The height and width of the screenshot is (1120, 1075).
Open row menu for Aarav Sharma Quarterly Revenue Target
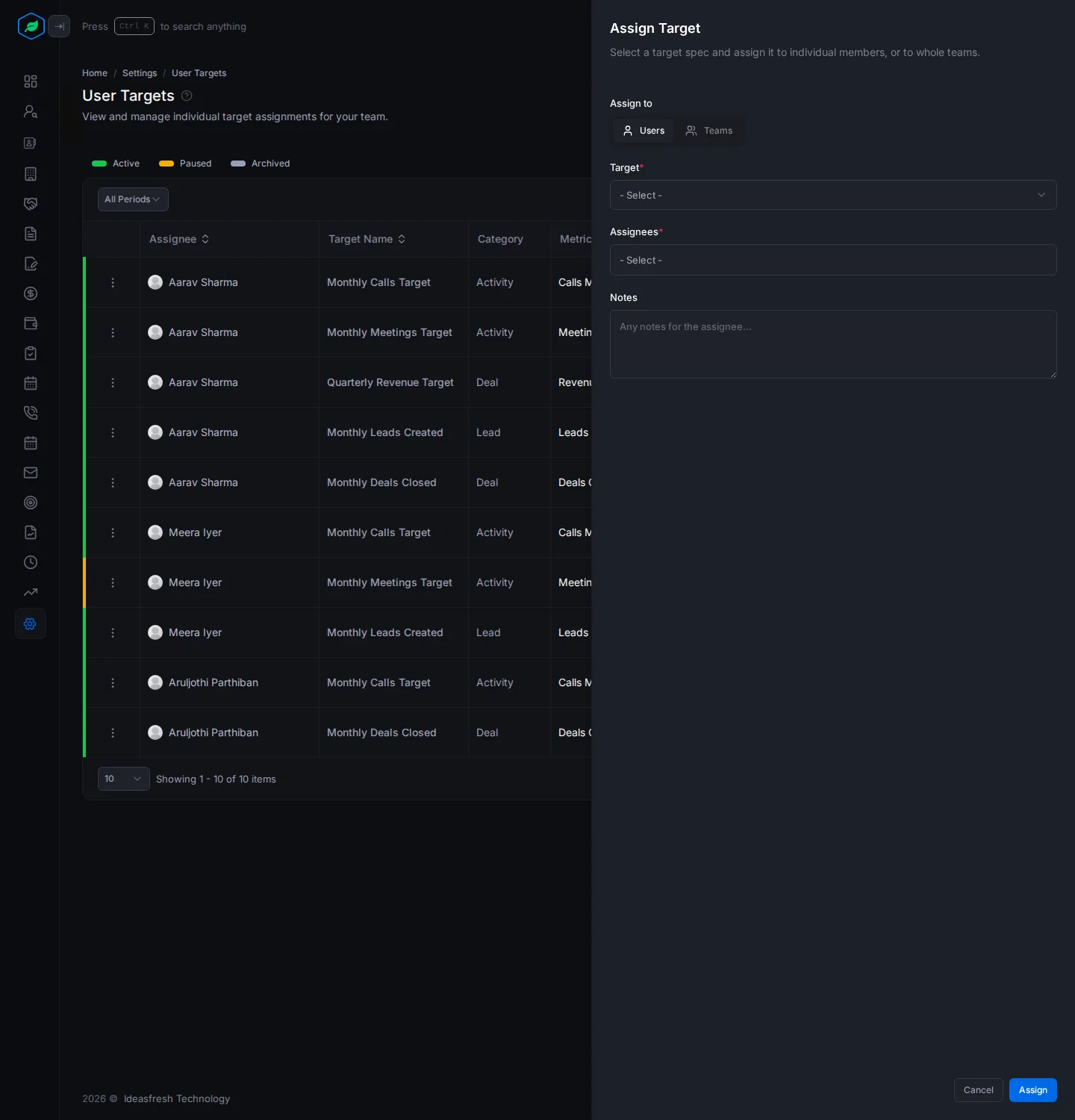coord(113,382)
